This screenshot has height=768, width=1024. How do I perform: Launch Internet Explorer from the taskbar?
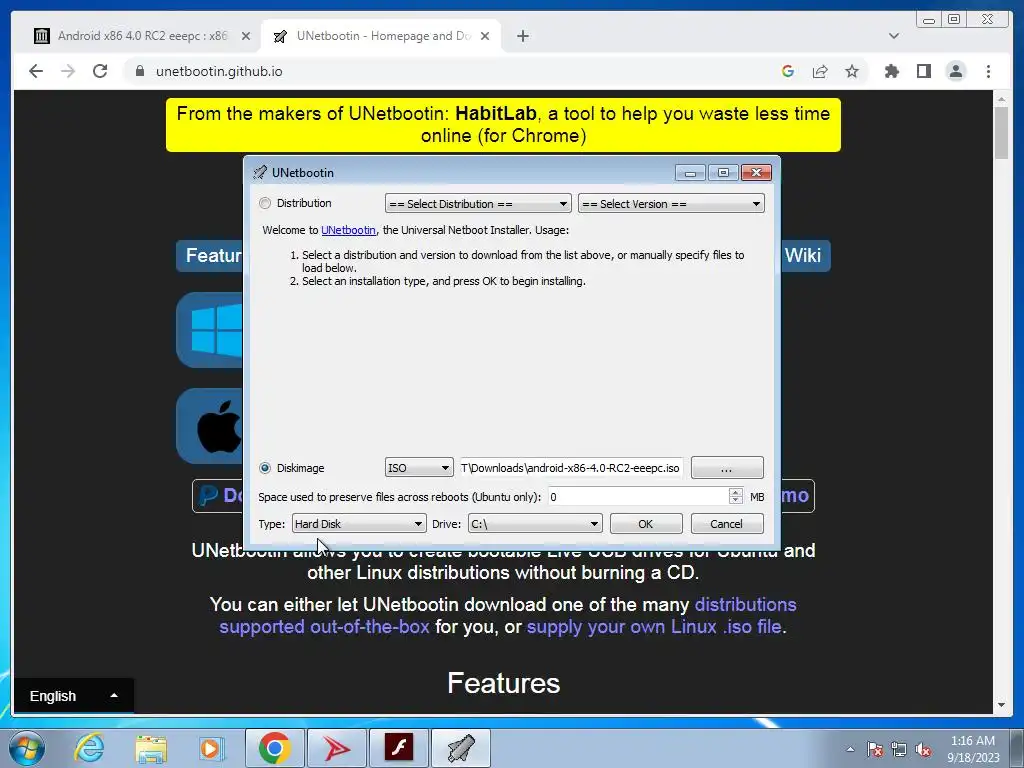(x=89, y=748)
